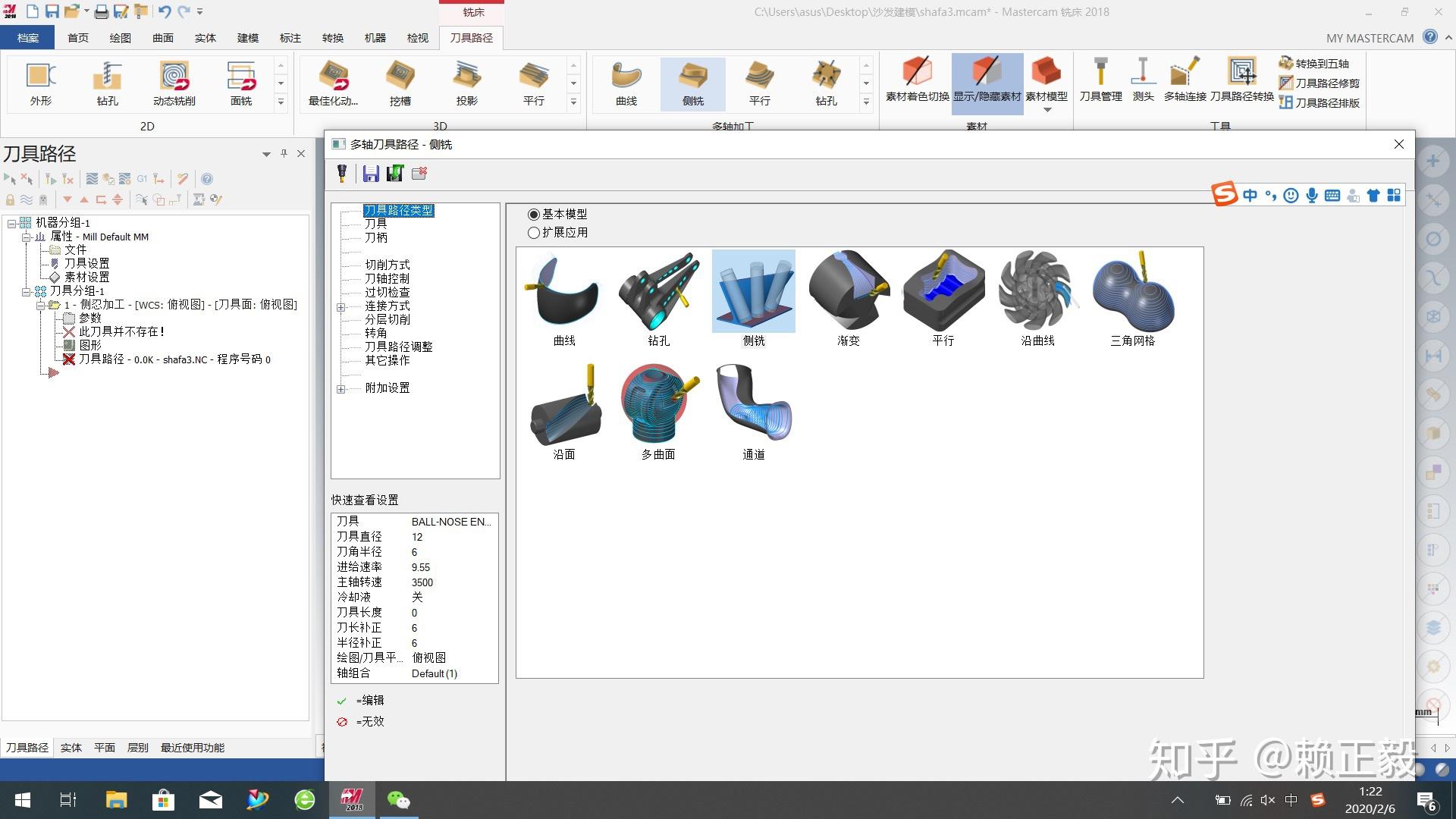Open the 层别 tab at the bottom panel

tap(138, 747)
